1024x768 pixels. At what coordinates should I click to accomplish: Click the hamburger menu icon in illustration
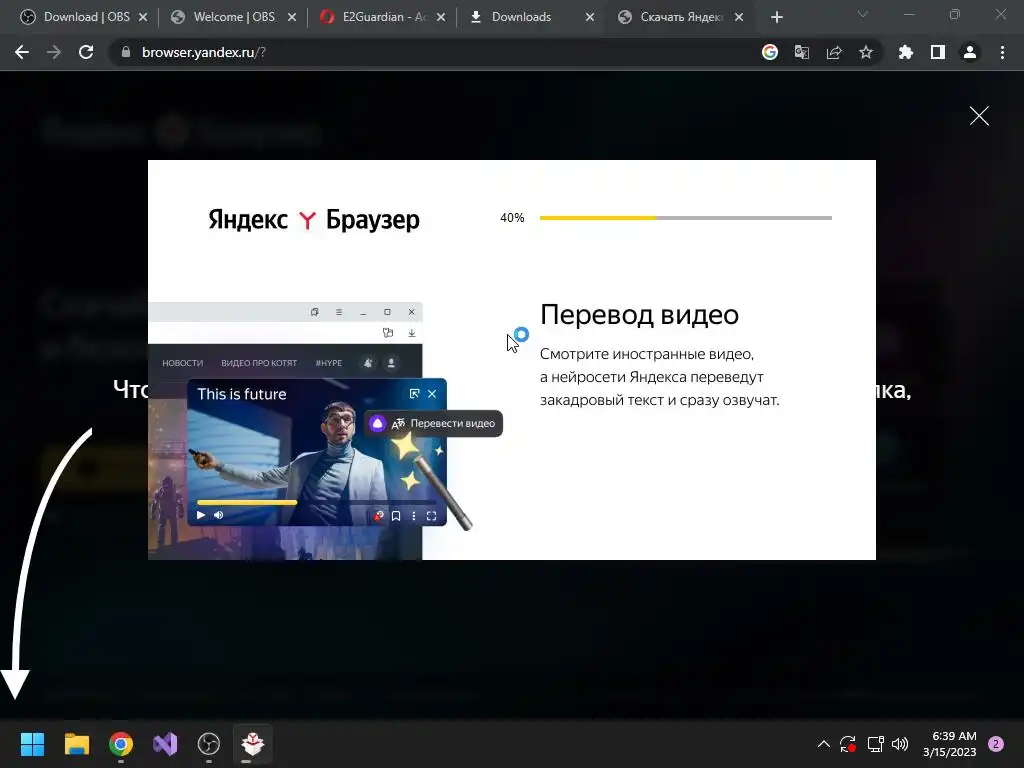pyautogui.click(x=339, y=312)
